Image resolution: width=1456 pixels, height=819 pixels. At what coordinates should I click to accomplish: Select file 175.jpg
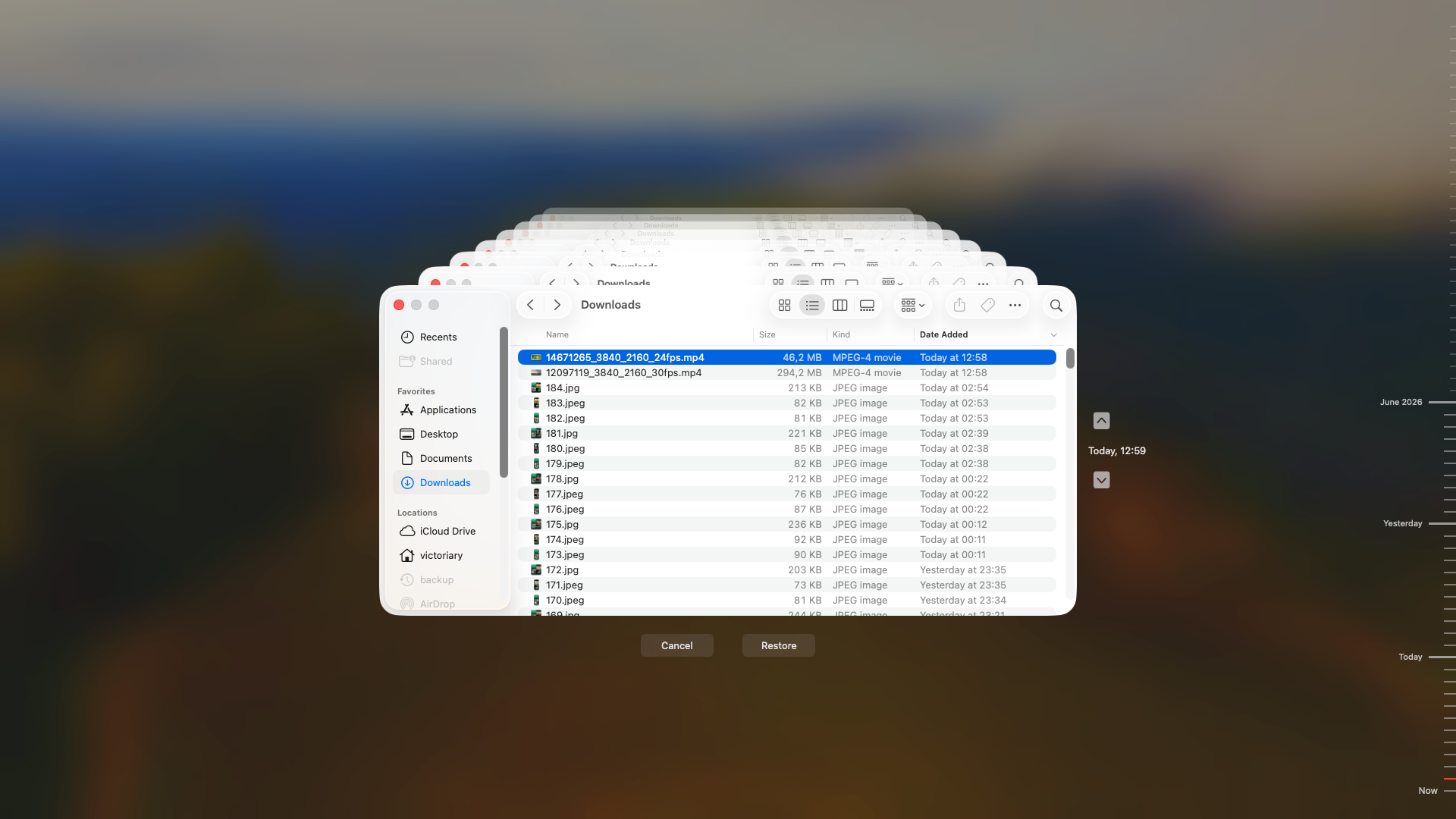tap(786, 524)
